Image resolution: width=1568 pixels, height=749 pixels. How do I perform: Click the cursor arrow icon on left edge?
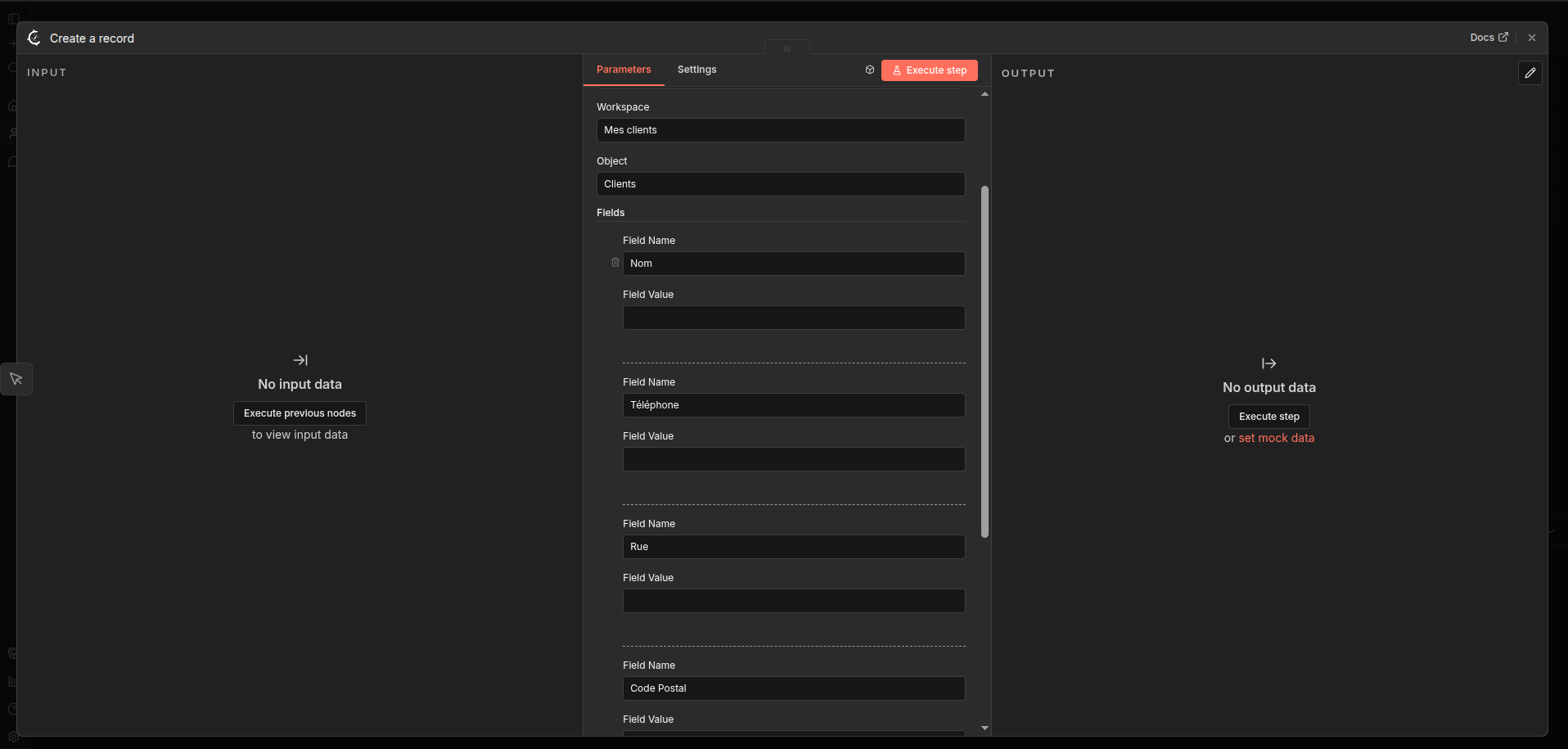[x=16, y=379]
